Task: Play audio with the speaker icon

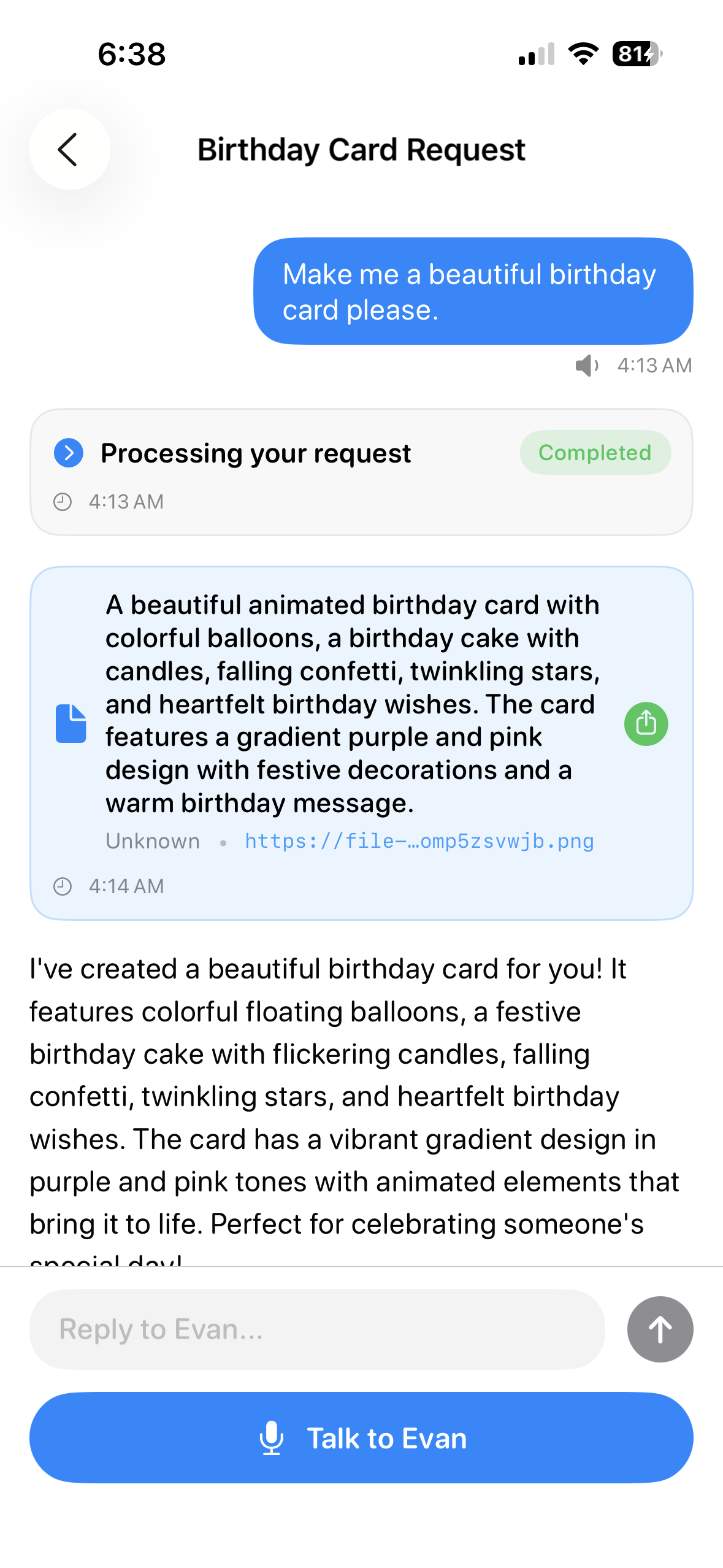Action: 586,366
